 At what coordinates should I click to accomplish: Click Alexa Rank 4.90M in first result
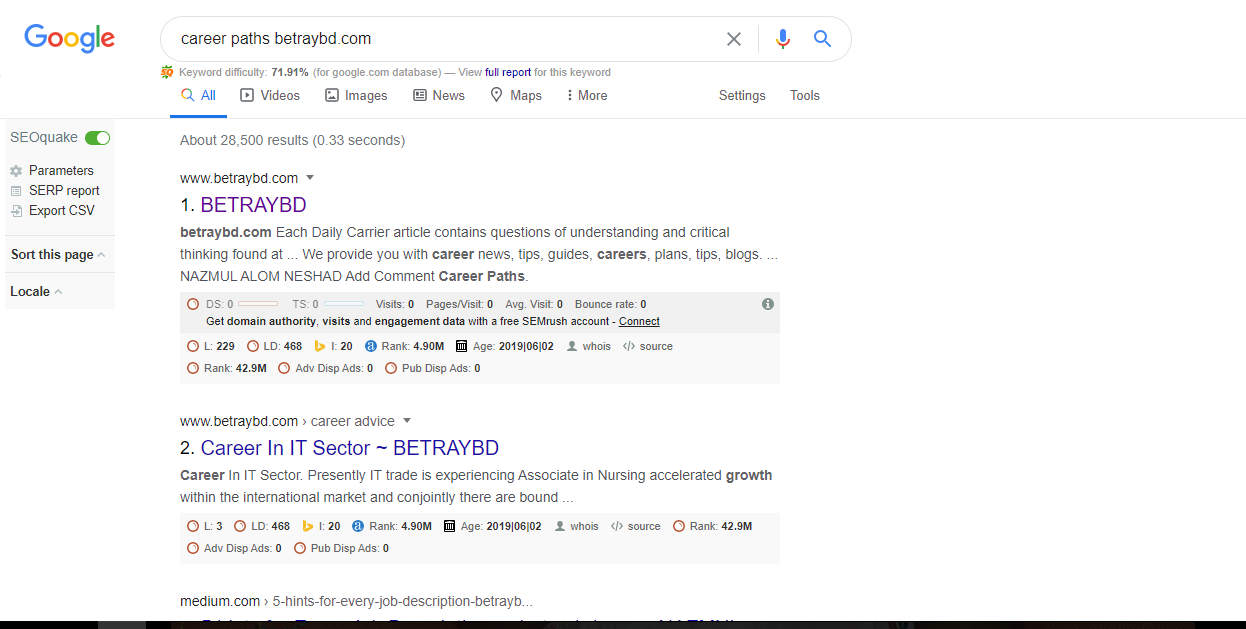(x=404, y=346)
